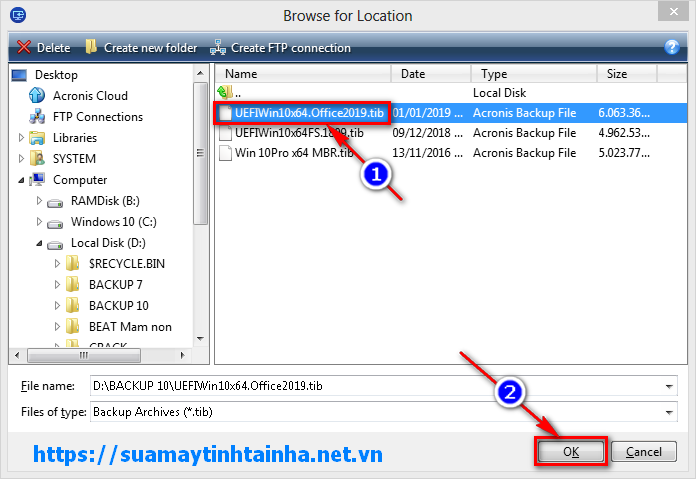Select the Acronis Cloud tree label
Screen dimensions: 696x479
[90, 95]
